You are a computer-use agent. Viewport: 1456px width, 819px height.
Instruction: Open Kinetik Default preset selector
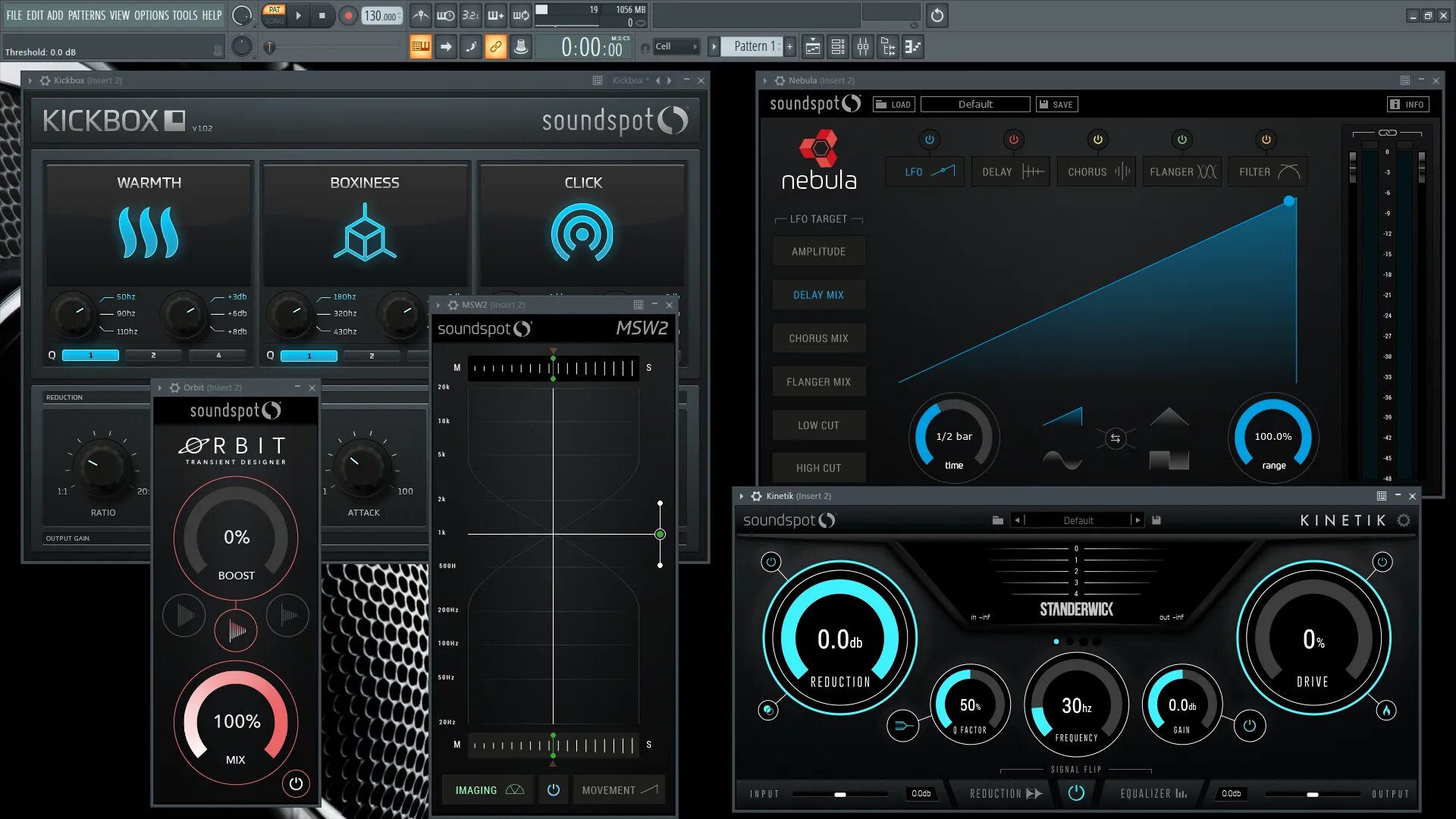click(1078, 520)
